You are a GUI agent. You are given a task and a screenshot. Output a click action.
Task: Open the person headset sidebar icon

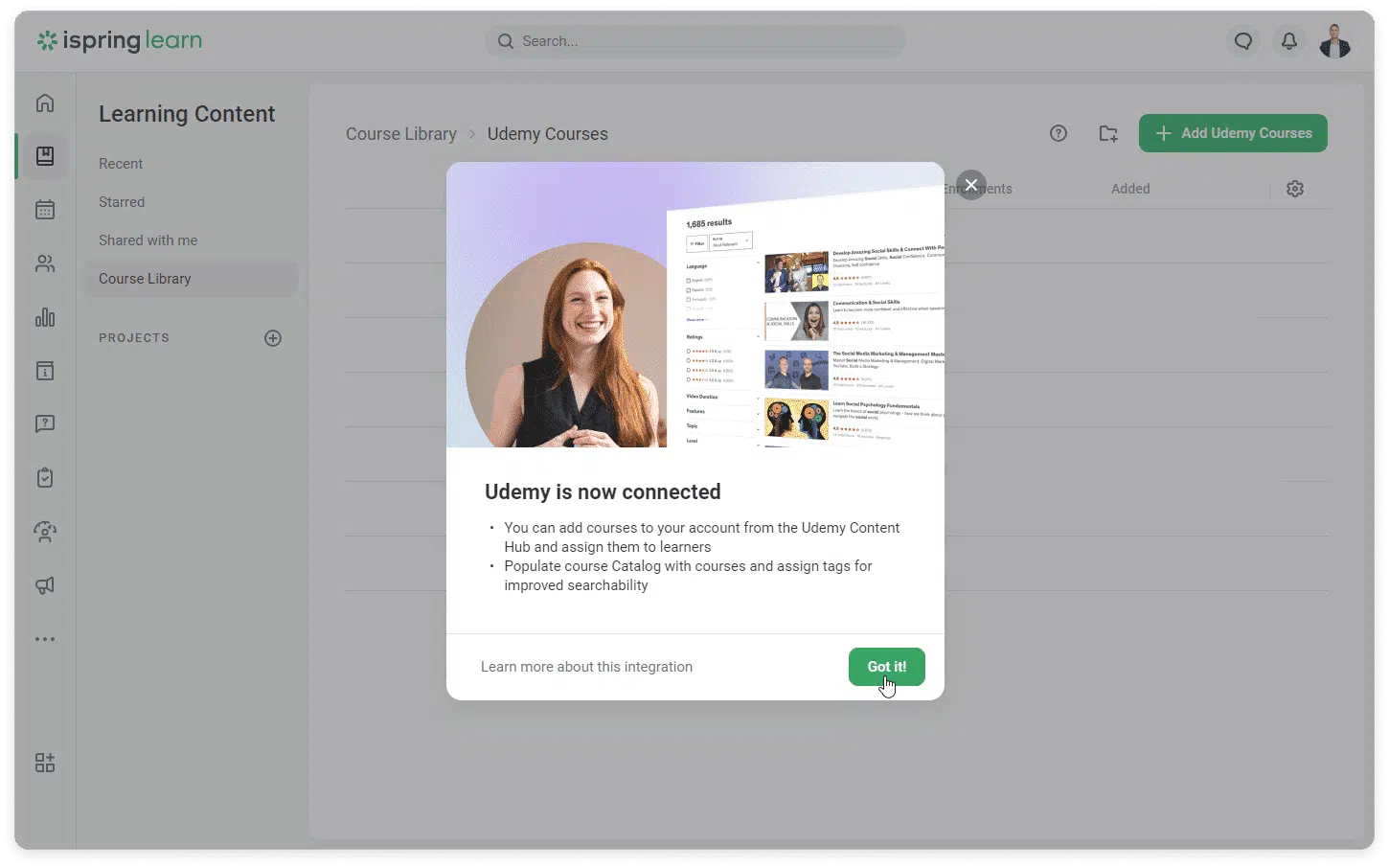point(45,531)
